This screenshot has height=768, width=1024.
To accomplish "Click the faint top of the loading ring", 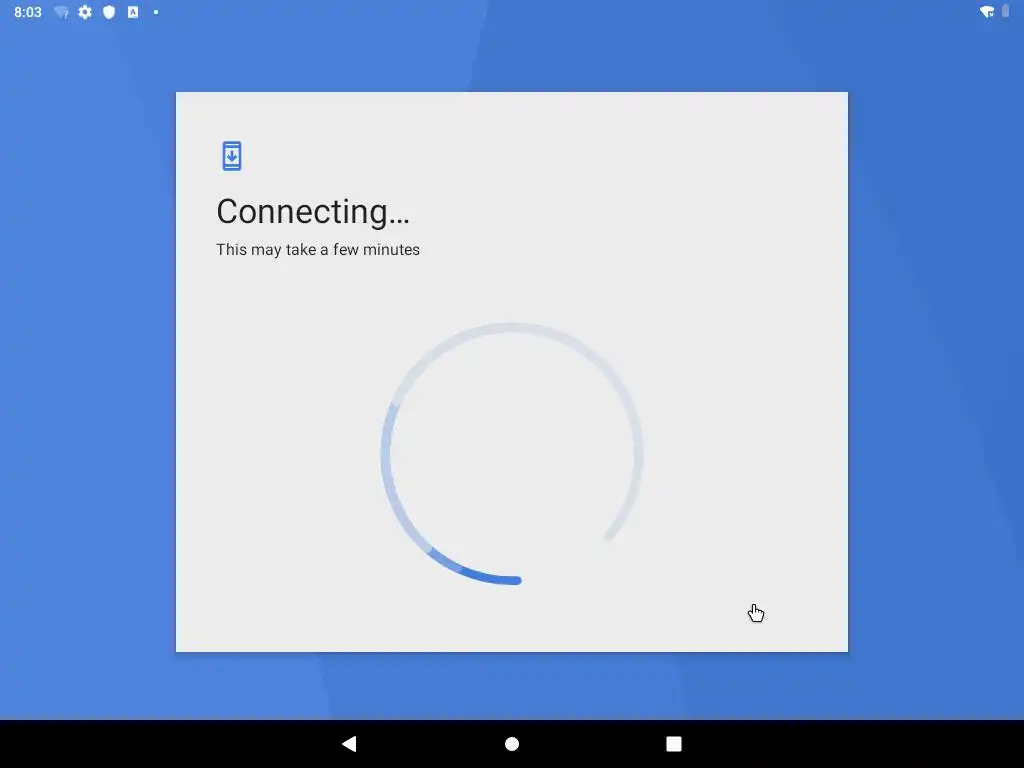I will pos(512,328).
